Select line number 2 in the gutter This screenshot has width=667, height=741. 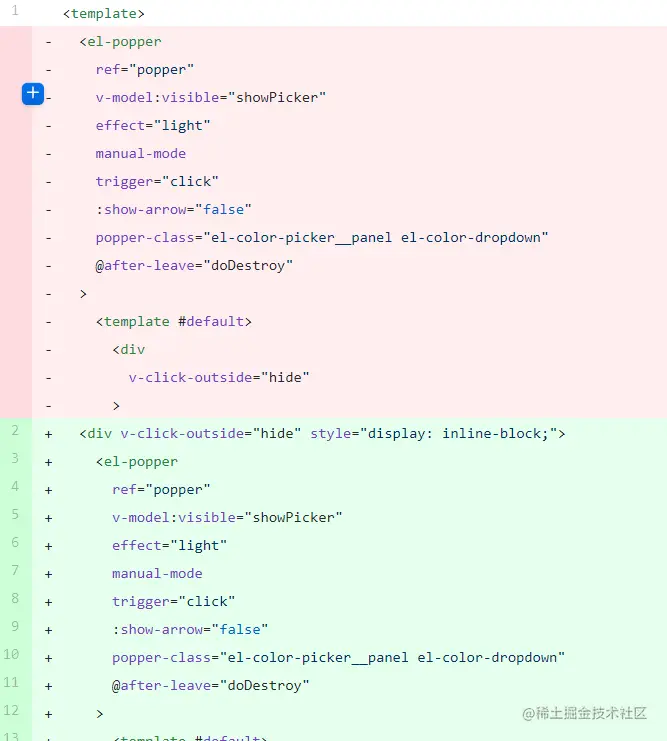pos(15,431)
